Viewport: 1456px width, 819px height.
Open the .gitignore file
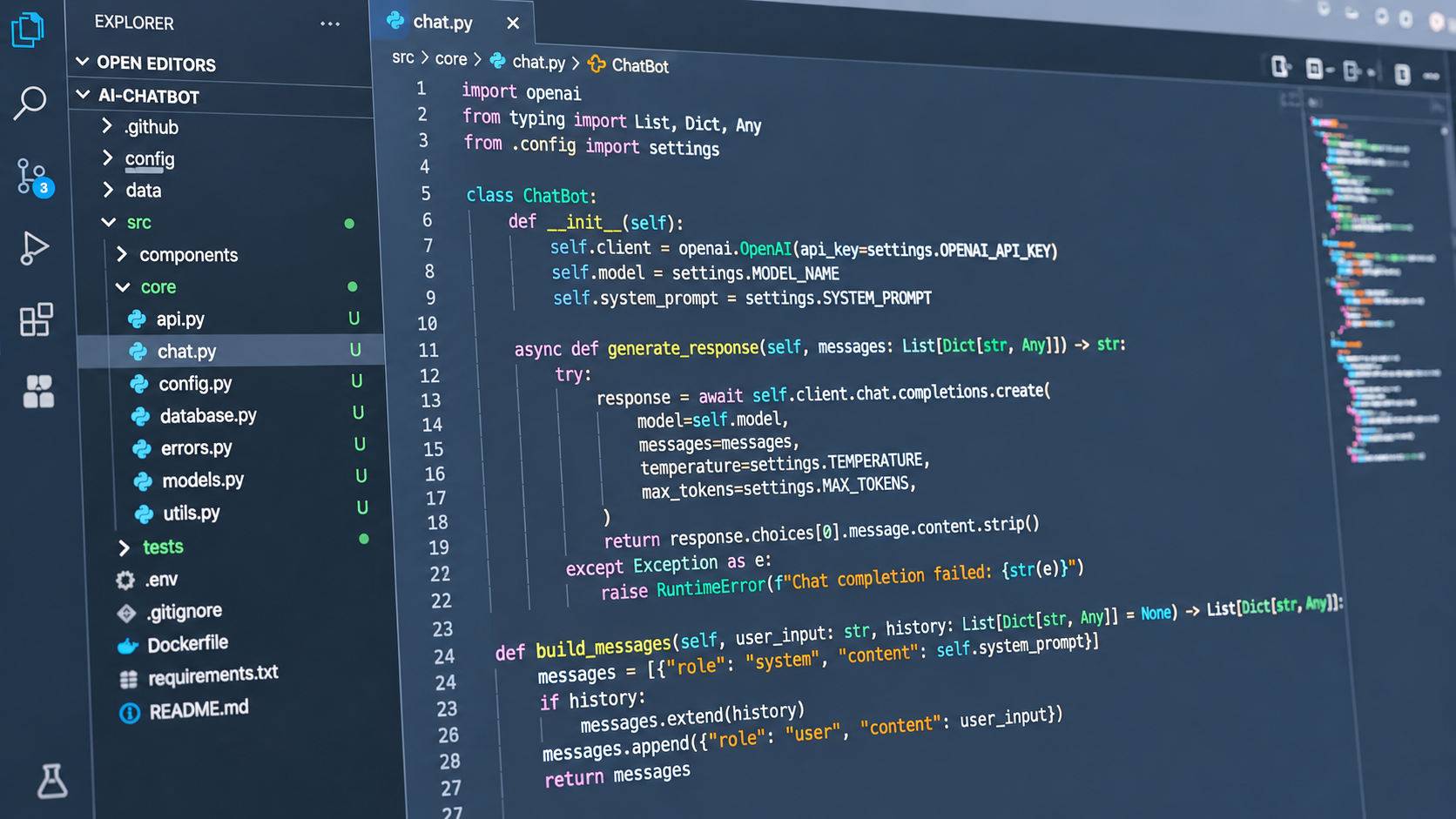[x=185, y=612]
